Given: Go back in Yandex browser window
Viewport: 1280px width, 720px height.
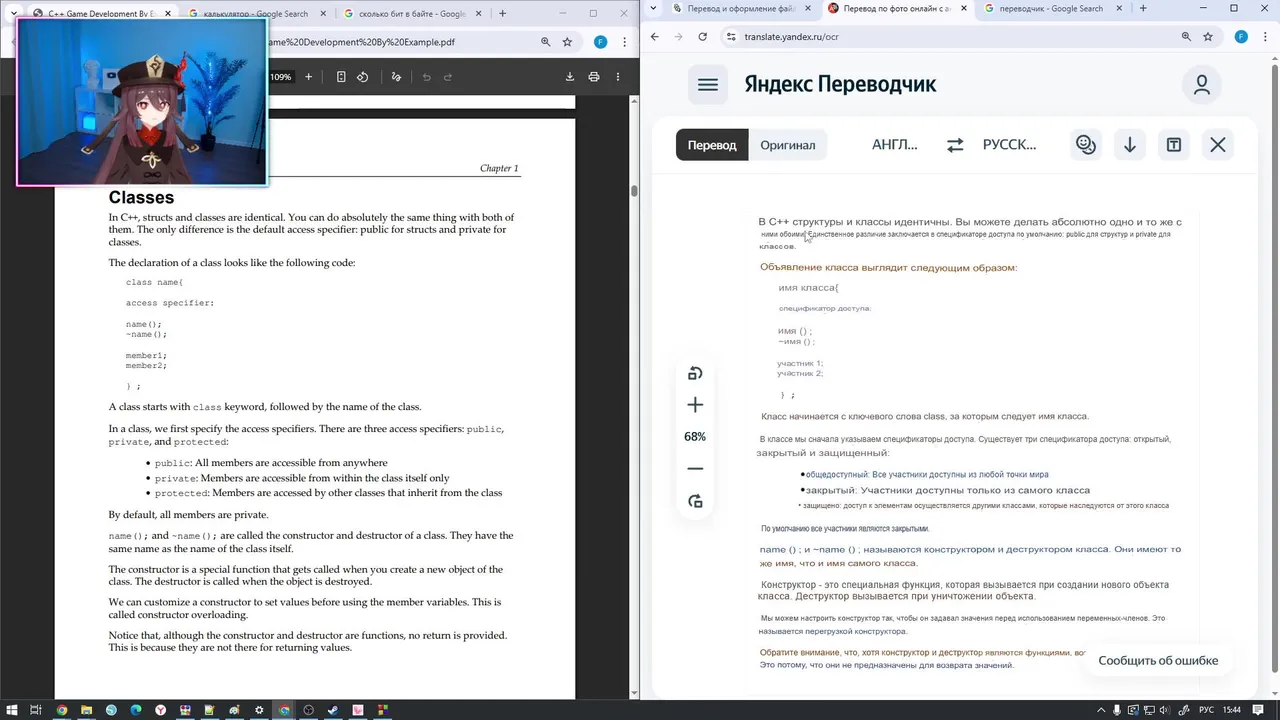Looking at the screenshot, I should (x=655, y=37).
